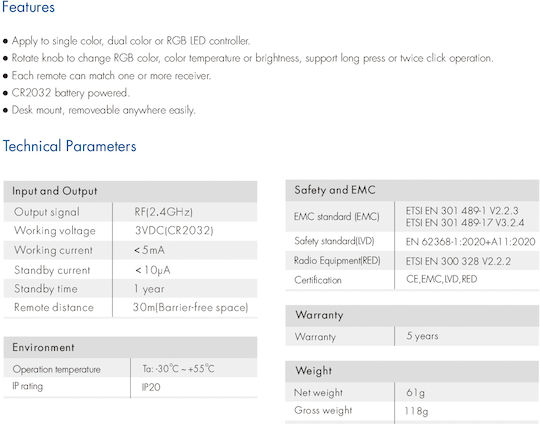This screenshot has width=540, height=424.
Task: Select the Environment section header
Action: pos(130,348)
